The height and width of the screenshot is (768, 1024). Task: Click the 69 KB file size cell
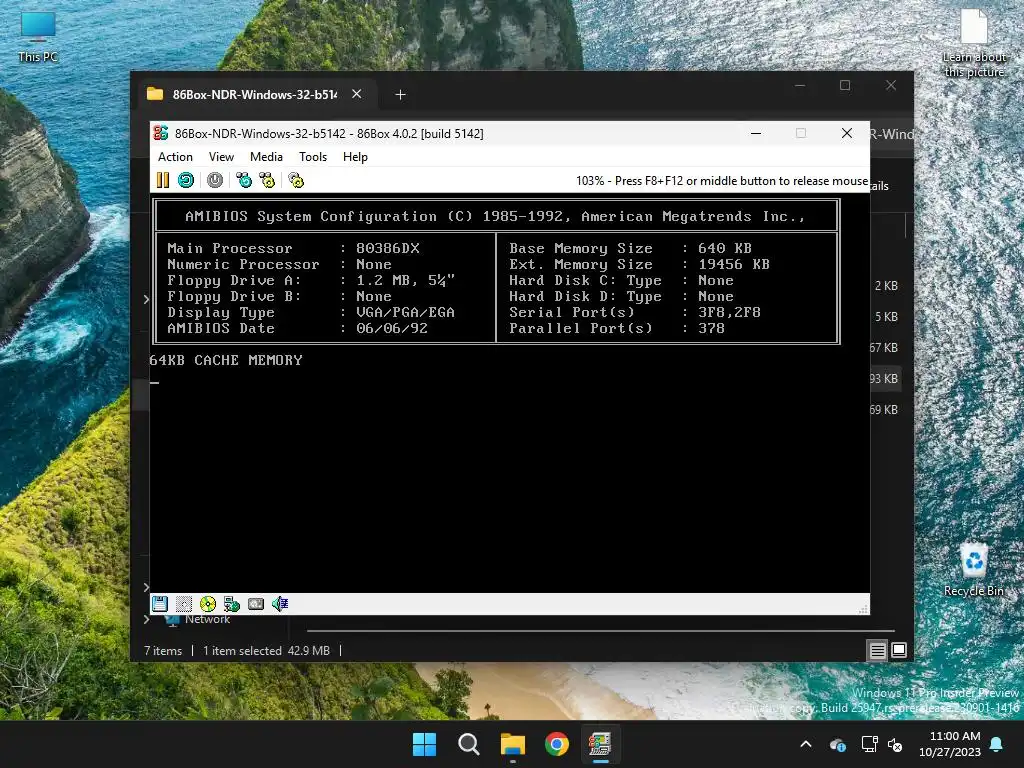(884, 409)
